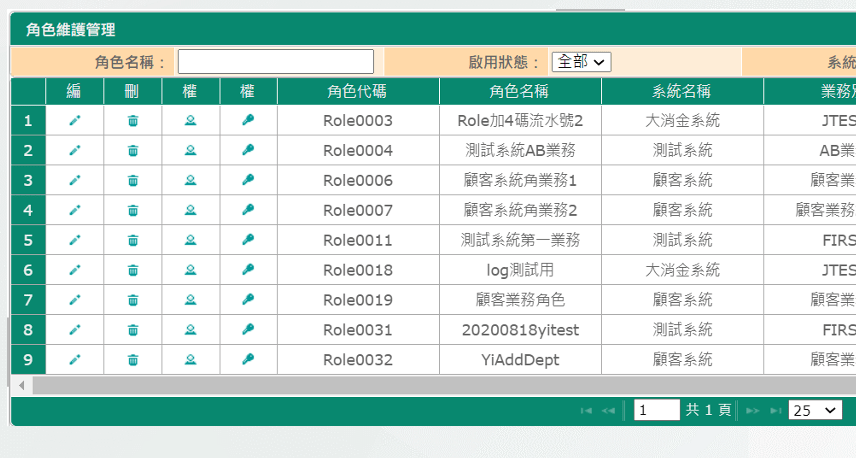Sort by 角色代碼 column header
This screenshot has width=856, height=458.
[357, 92]
